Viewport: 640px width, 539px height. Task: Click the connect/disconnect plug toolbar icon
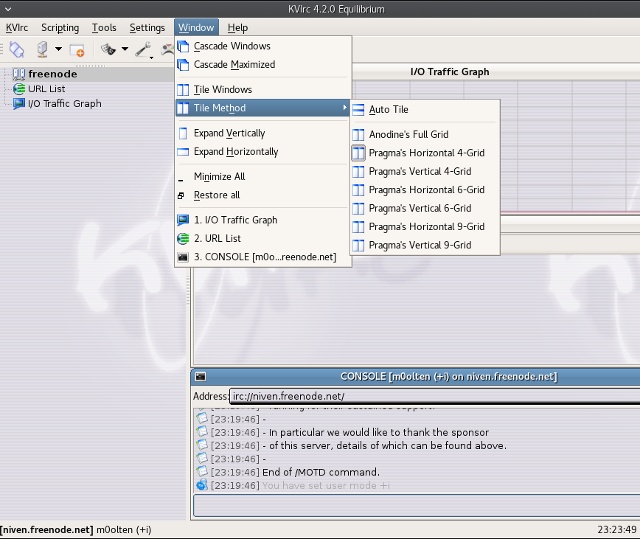[17, 50]
